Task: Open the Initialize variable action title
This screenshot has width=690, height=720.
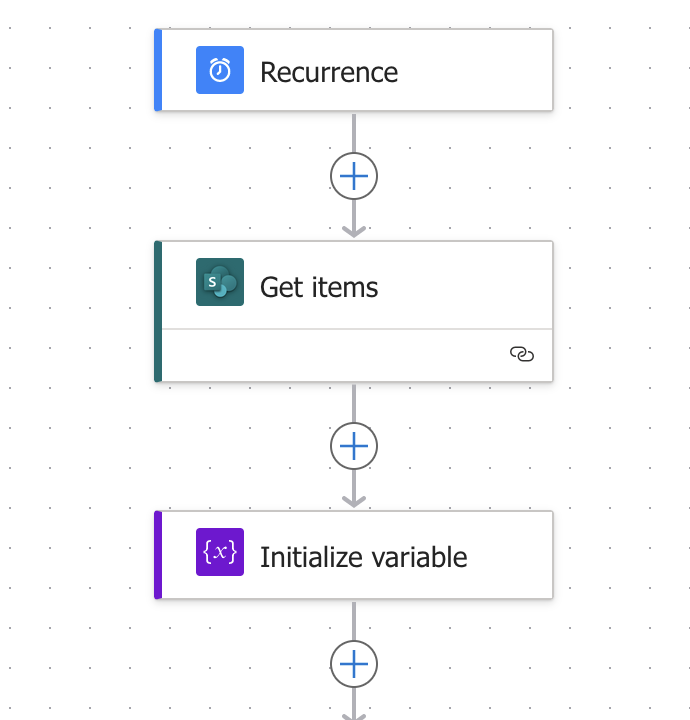Action: (x=364, y=557)
